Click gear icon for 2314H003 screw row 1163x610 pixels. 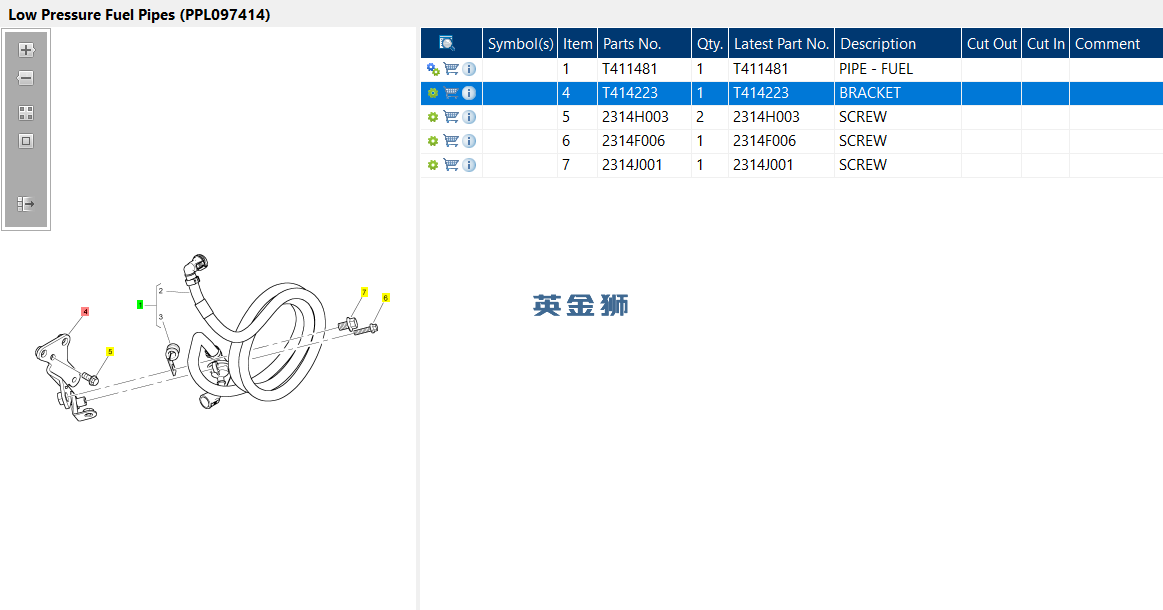pyautogui.click(x=433, y=117)
